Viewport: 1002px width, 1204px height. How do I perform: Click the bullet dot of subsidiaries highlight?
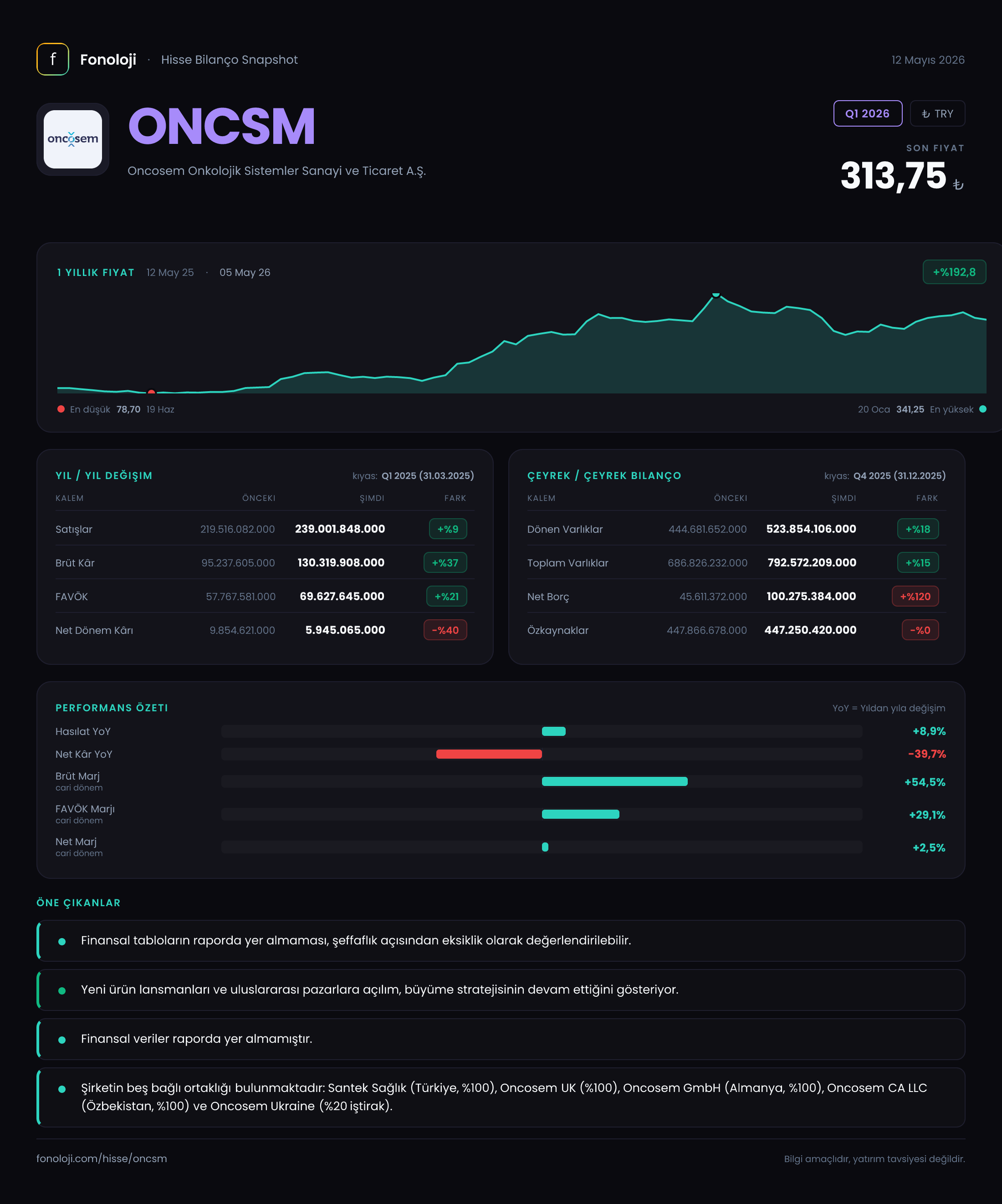tap(62, 1089)
